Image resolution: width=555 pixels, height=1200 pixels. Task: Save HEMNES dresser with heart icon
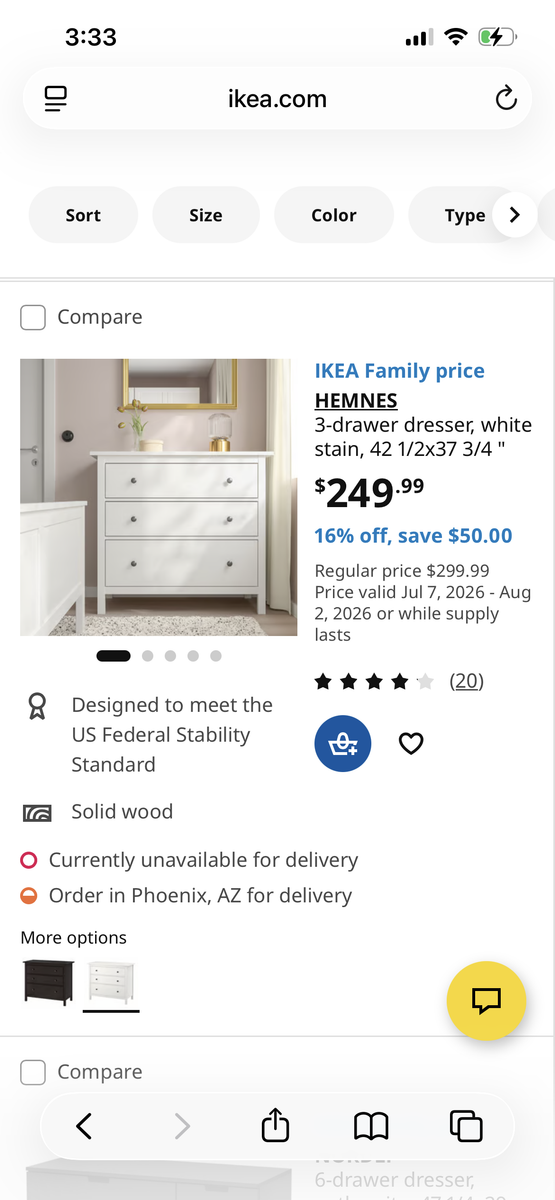coord(411,743)
